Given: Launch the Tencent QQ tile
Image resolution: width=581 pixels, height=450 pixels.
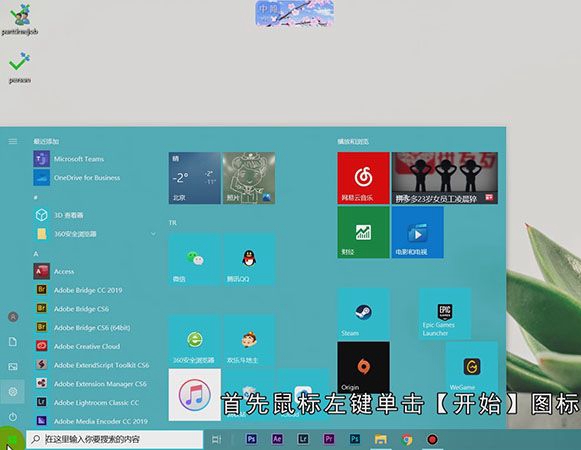Looking at the screenshot, I should point(249,259).
